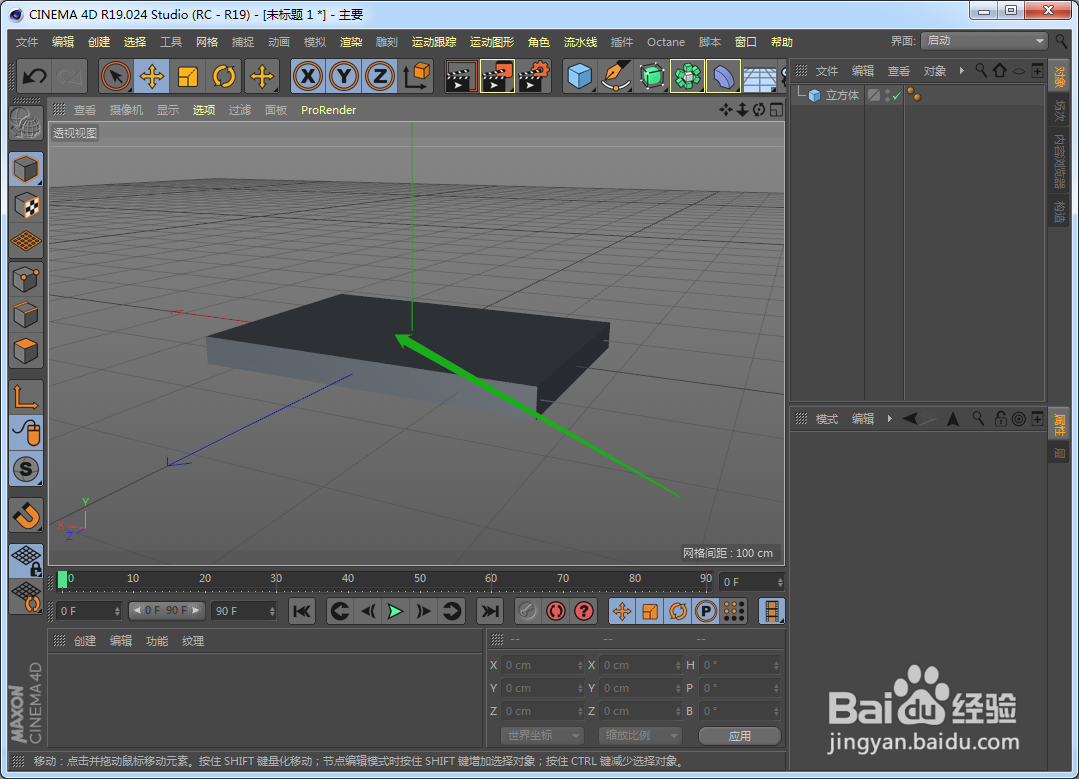Go to end of animation
The width and height of the screenshot is (1079, 779).
(489, 611)
